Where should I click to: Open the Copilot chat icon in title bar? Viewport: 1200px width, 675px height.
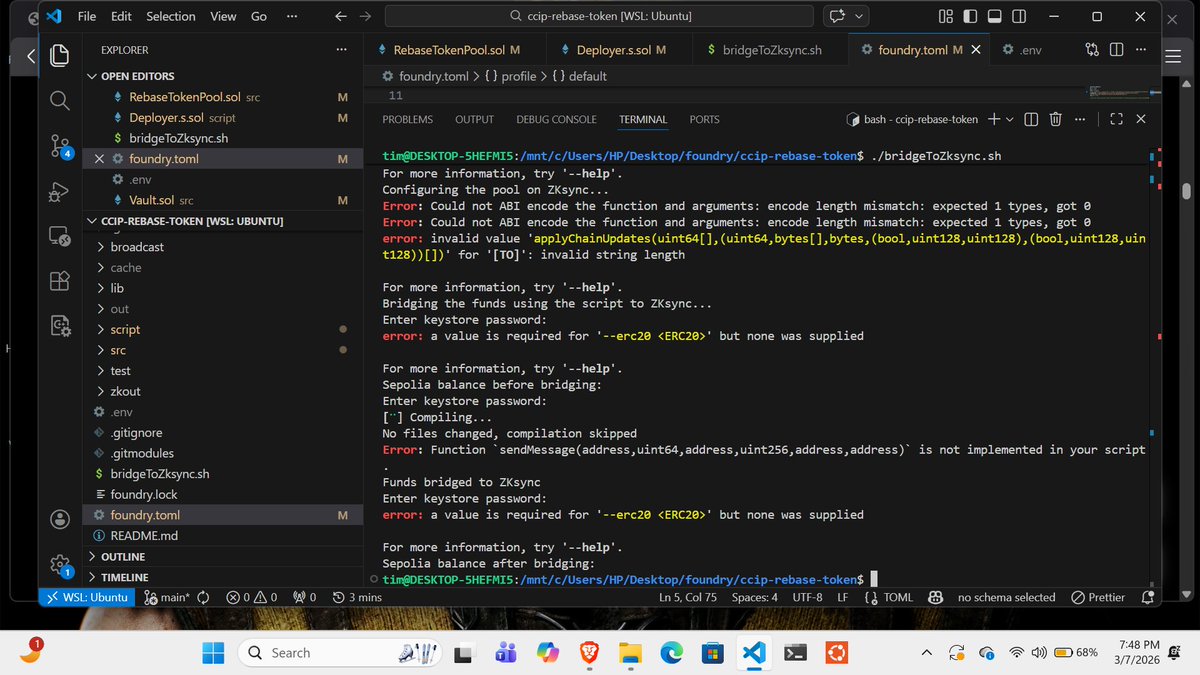836,16
